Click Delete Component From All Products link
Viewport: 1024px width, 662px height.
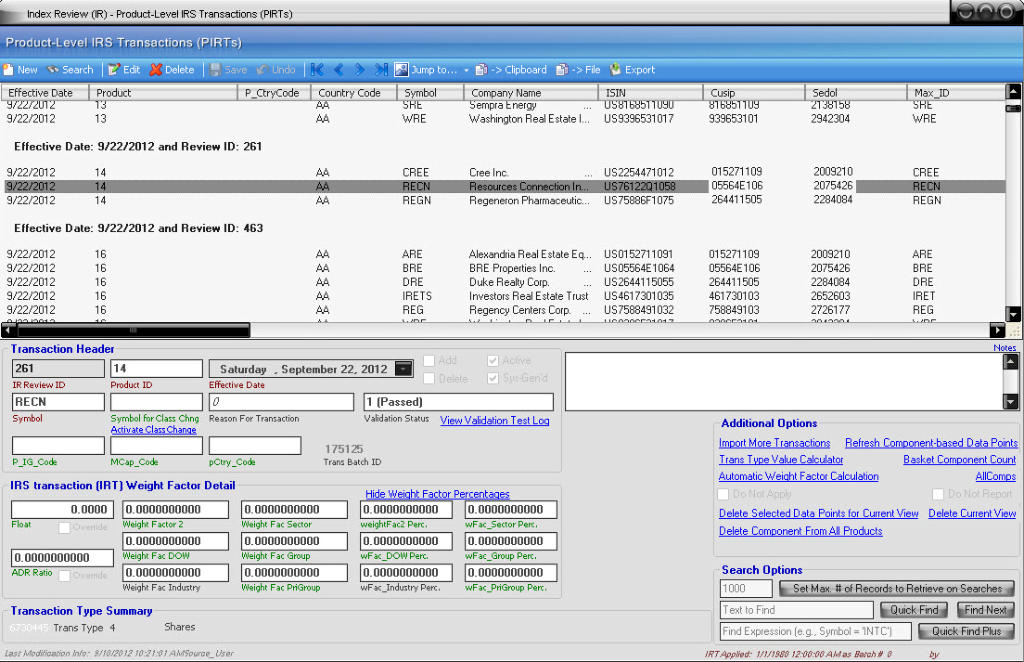[801, 531]
